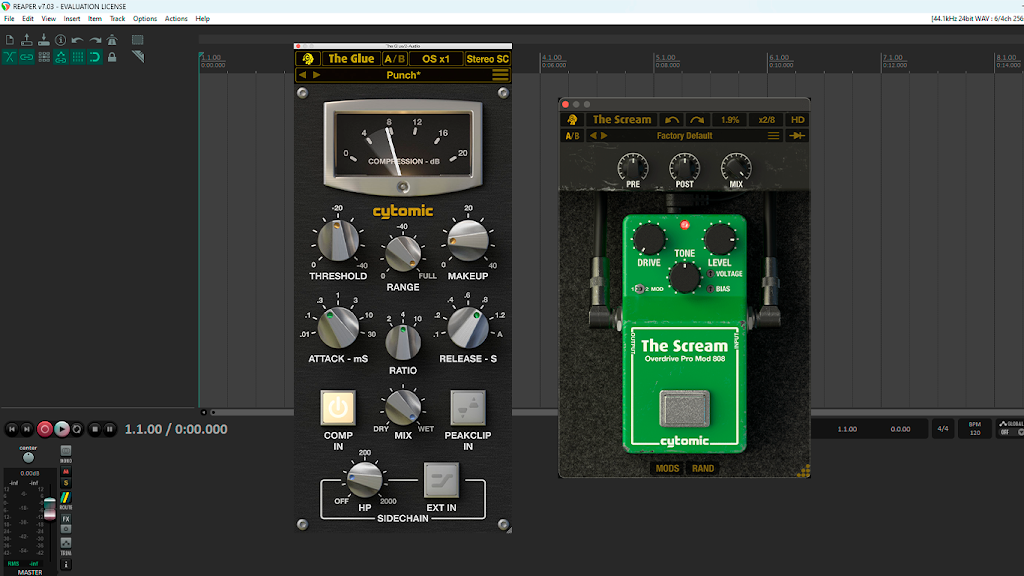The height and width of the screenshot is (576, 1024).
Task: Toggle envelope points move with items
Action: pyautogui.click(x=61, y=57)
